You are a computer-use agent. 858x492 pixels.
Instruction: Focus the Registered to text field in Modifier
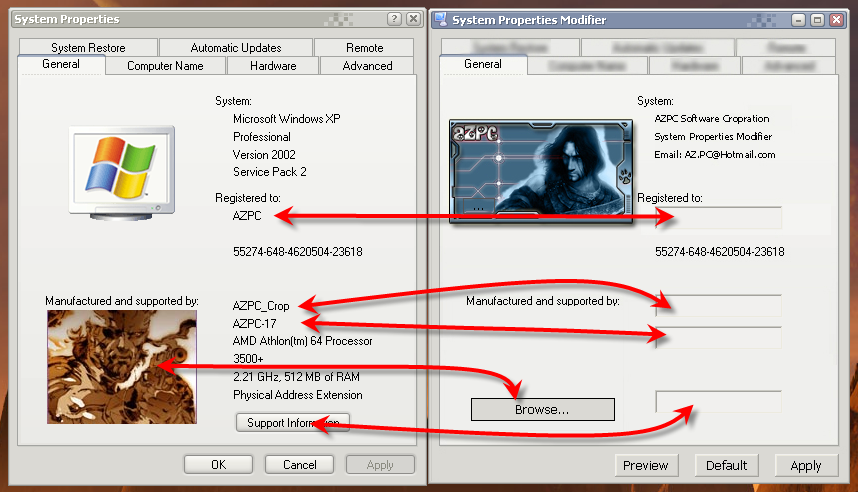pos(718,218)
